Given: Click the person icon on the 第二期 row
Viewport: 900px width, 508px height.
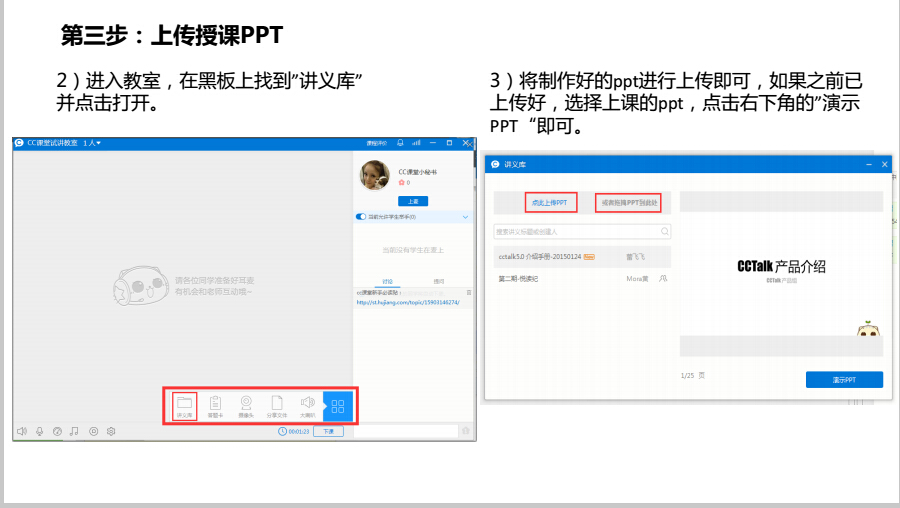Looking at the screenshot, I should click(x=663, y=278).
